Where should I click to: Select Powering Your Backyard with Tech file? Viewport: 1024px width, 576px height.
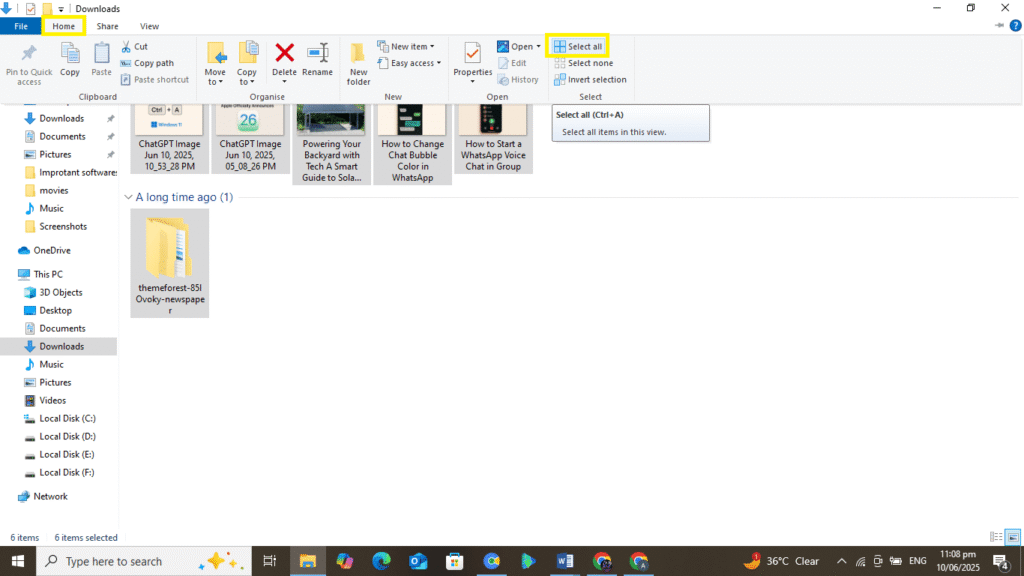332,144
